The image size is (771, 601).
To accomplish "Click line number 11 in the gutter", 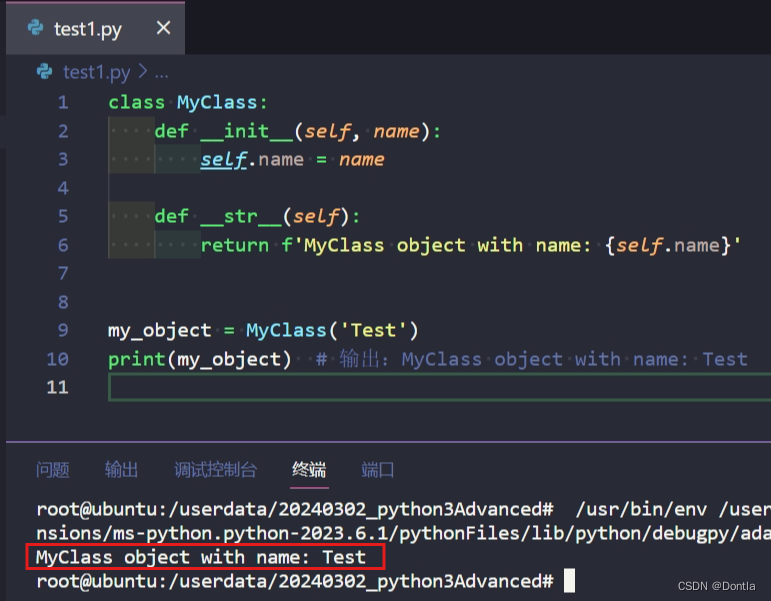I will coord(58,387).
